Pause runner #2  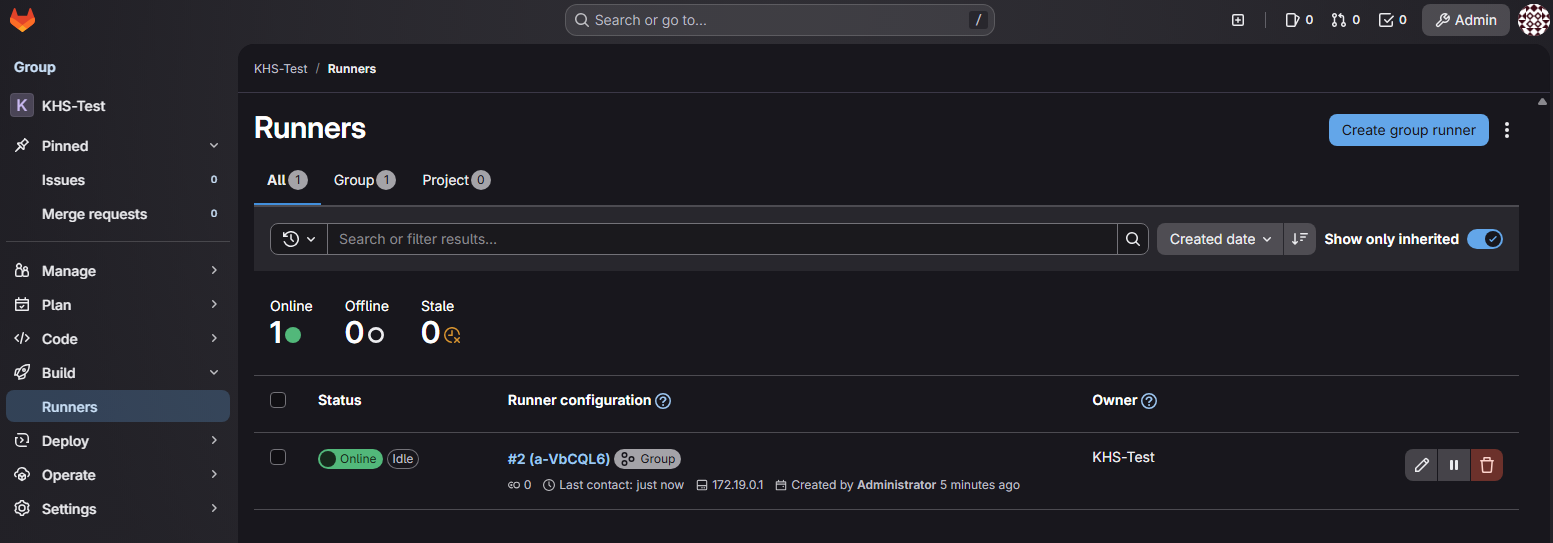(x=1454, y=465)
